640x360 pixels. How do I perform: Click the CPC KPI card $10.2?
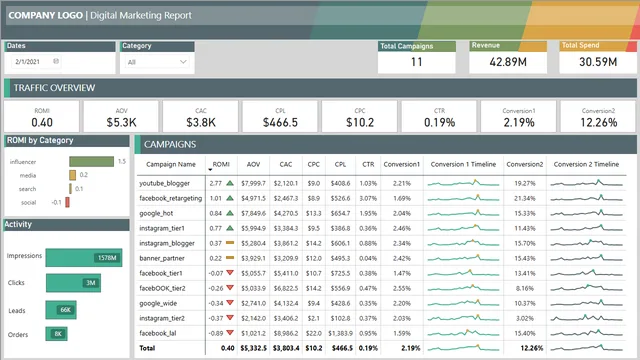click(x=360, y=117)
